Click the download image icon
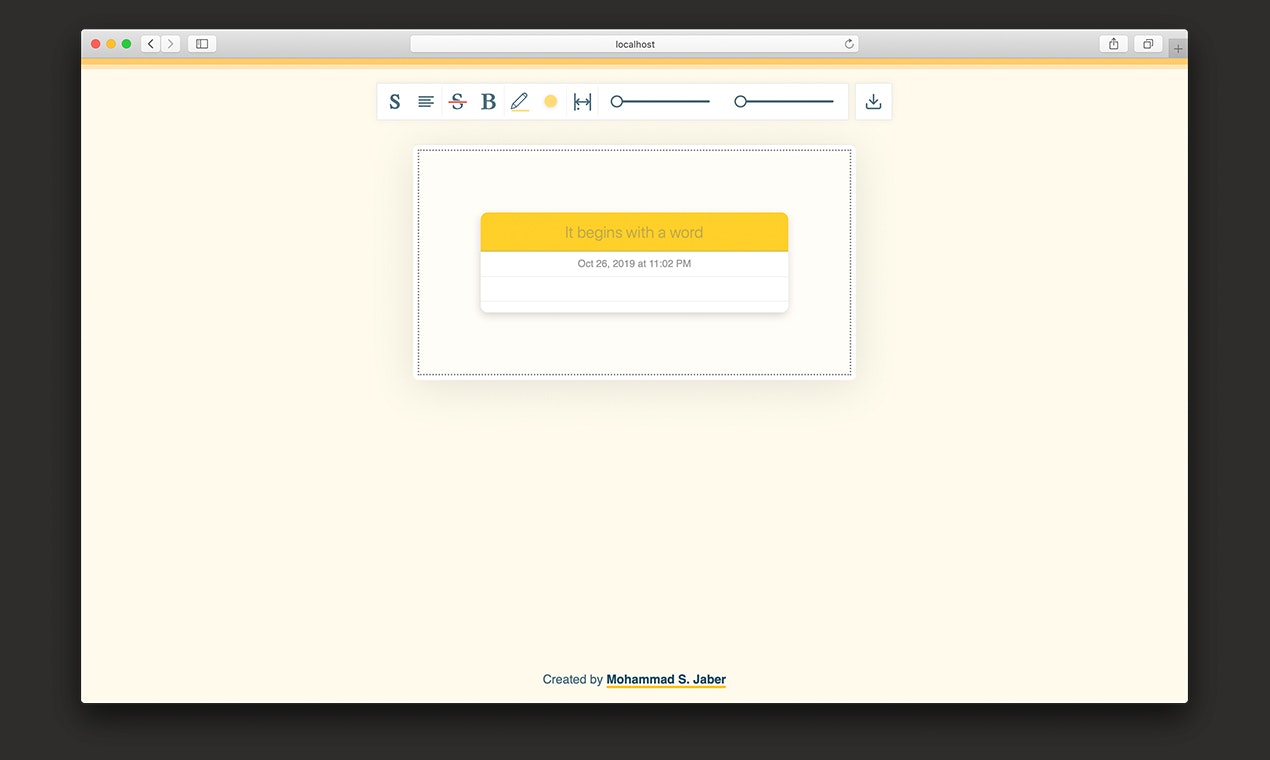Image resolution: width=1270 pixels, height=760 pixels. pos(873,101)
